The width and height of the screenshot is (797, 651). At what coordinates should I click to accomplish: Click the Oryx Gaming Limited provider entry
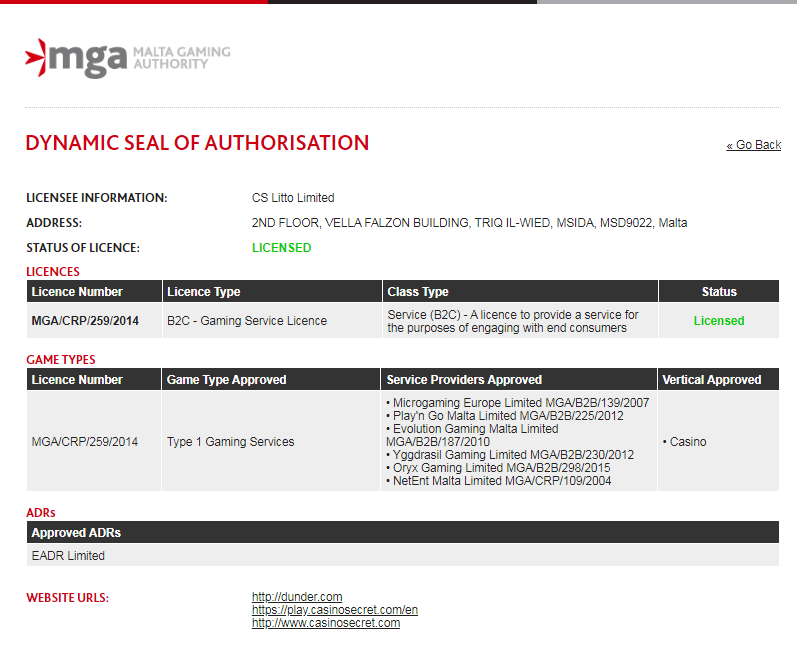tap(498, 468)
